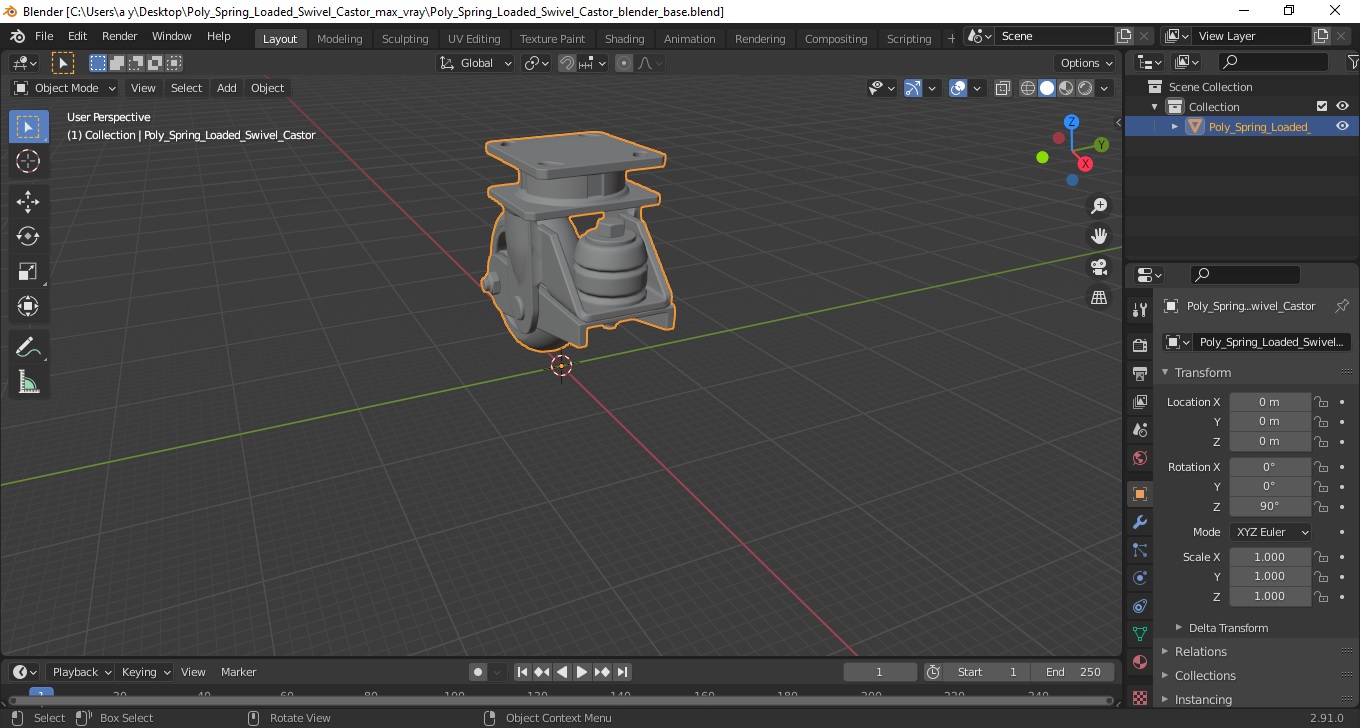
Task: Activate the Measure tool
Action: 28,382
